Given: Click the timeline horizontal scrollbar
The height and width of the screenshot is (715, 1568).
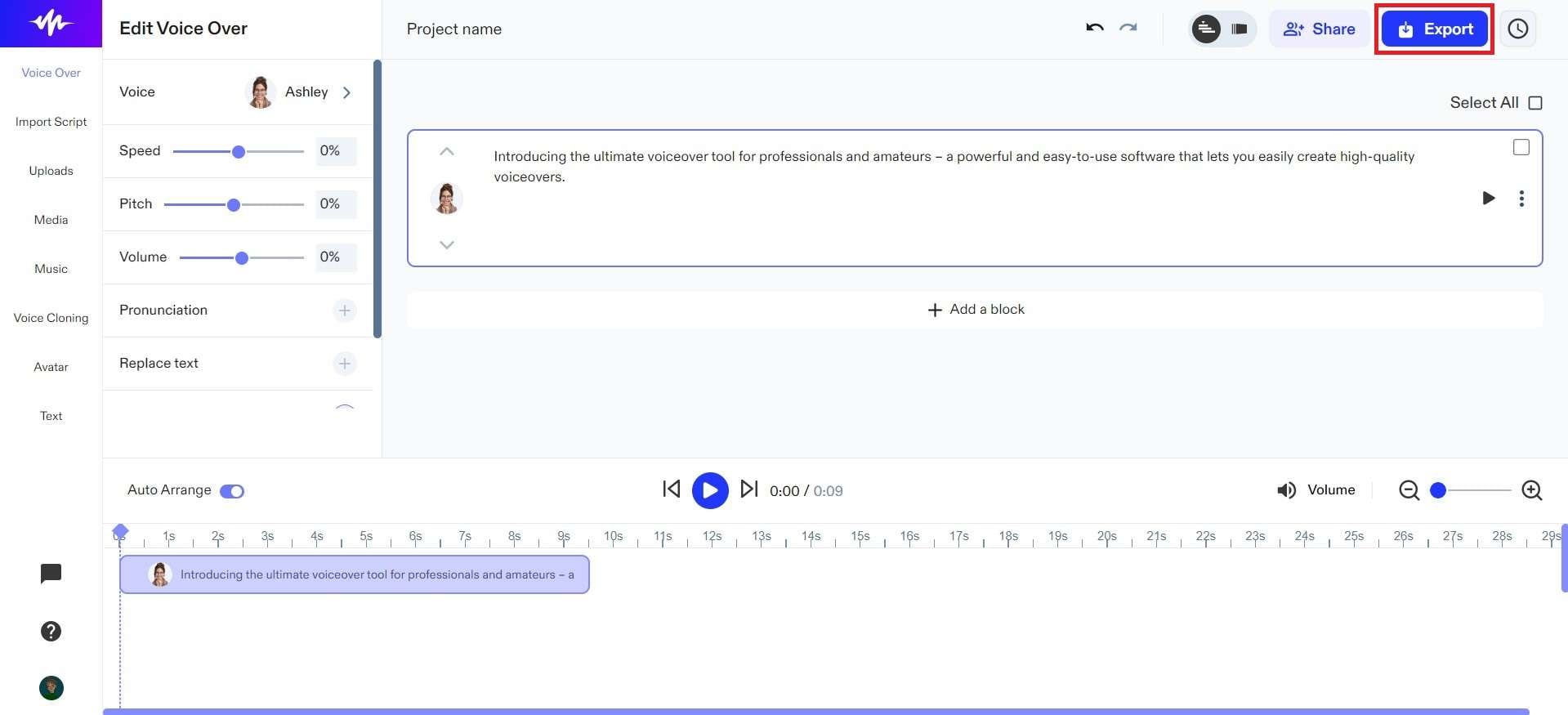Looking at the screenshot, I should pos(815,712).
